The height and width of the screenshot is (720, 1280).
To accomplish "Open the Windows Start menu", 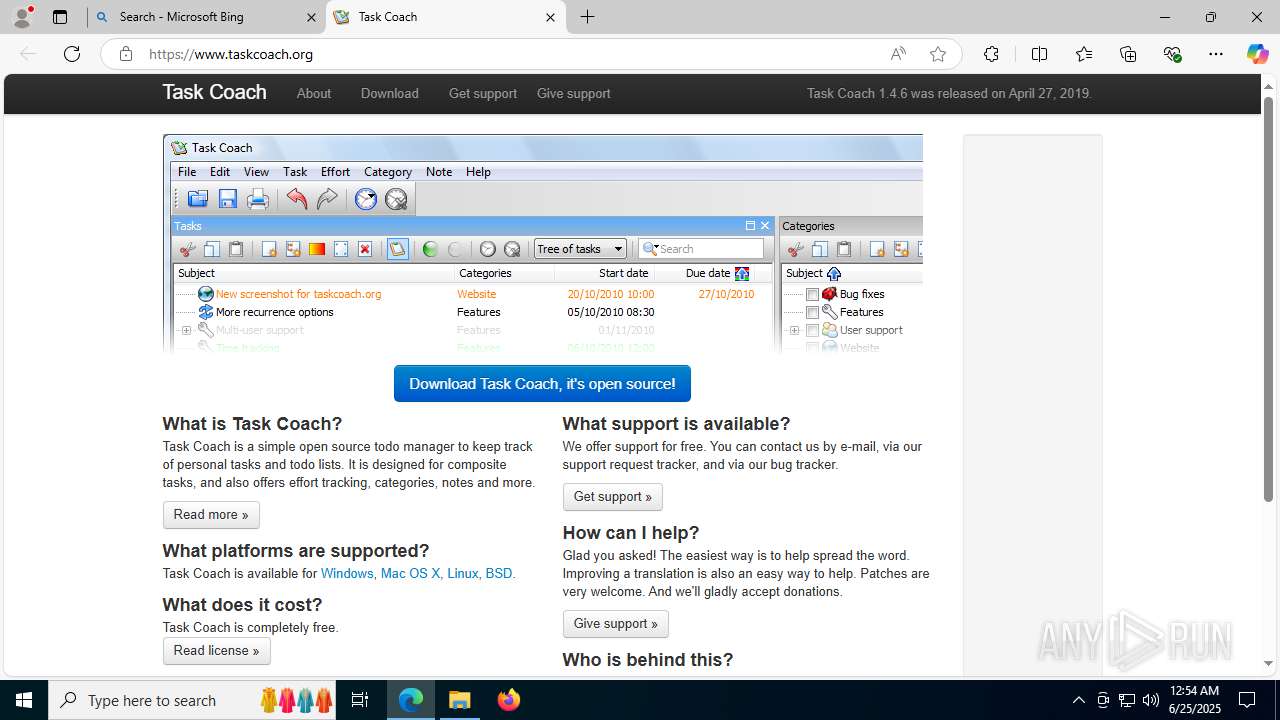I will click(24, 700).
